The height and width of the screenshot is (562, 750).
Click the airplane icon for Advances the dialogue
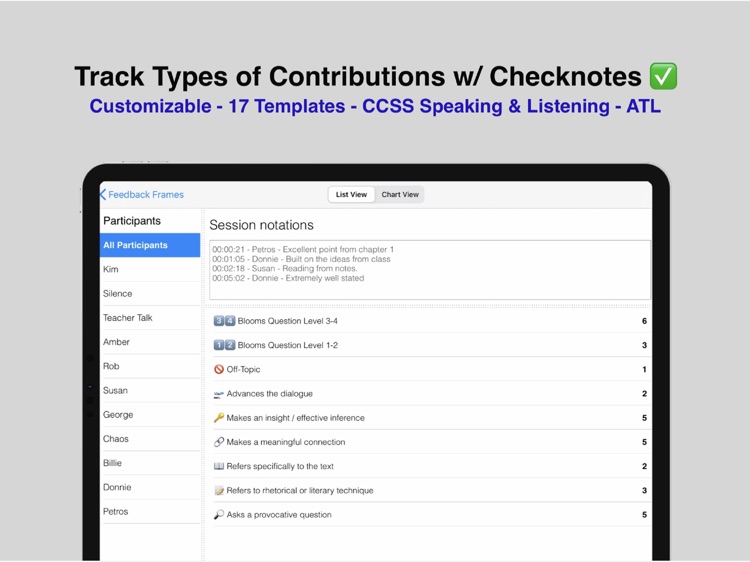pyautogui.click(x=219, y=394)
